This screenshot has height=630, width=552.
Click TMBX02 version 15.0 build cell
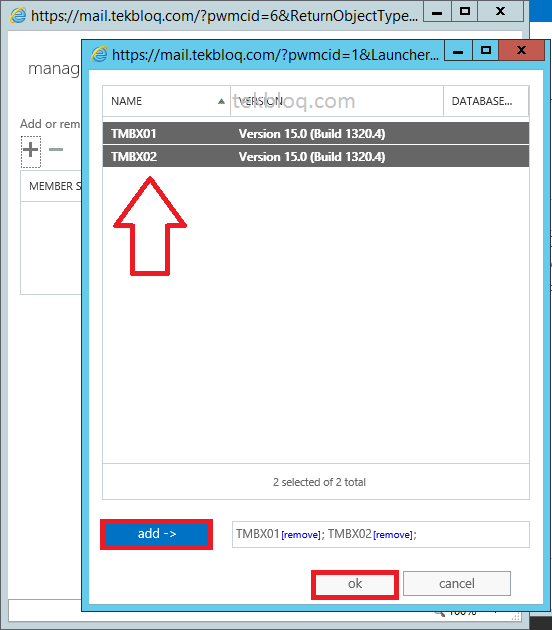click(312, 156)
